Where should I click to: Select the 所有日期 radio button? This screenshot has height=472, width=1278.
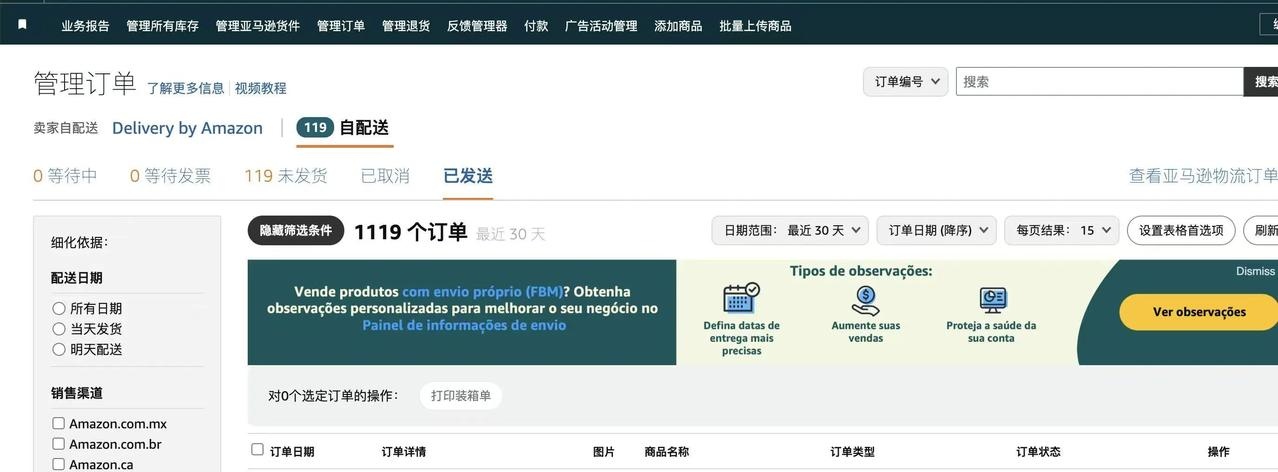(59, 309)
